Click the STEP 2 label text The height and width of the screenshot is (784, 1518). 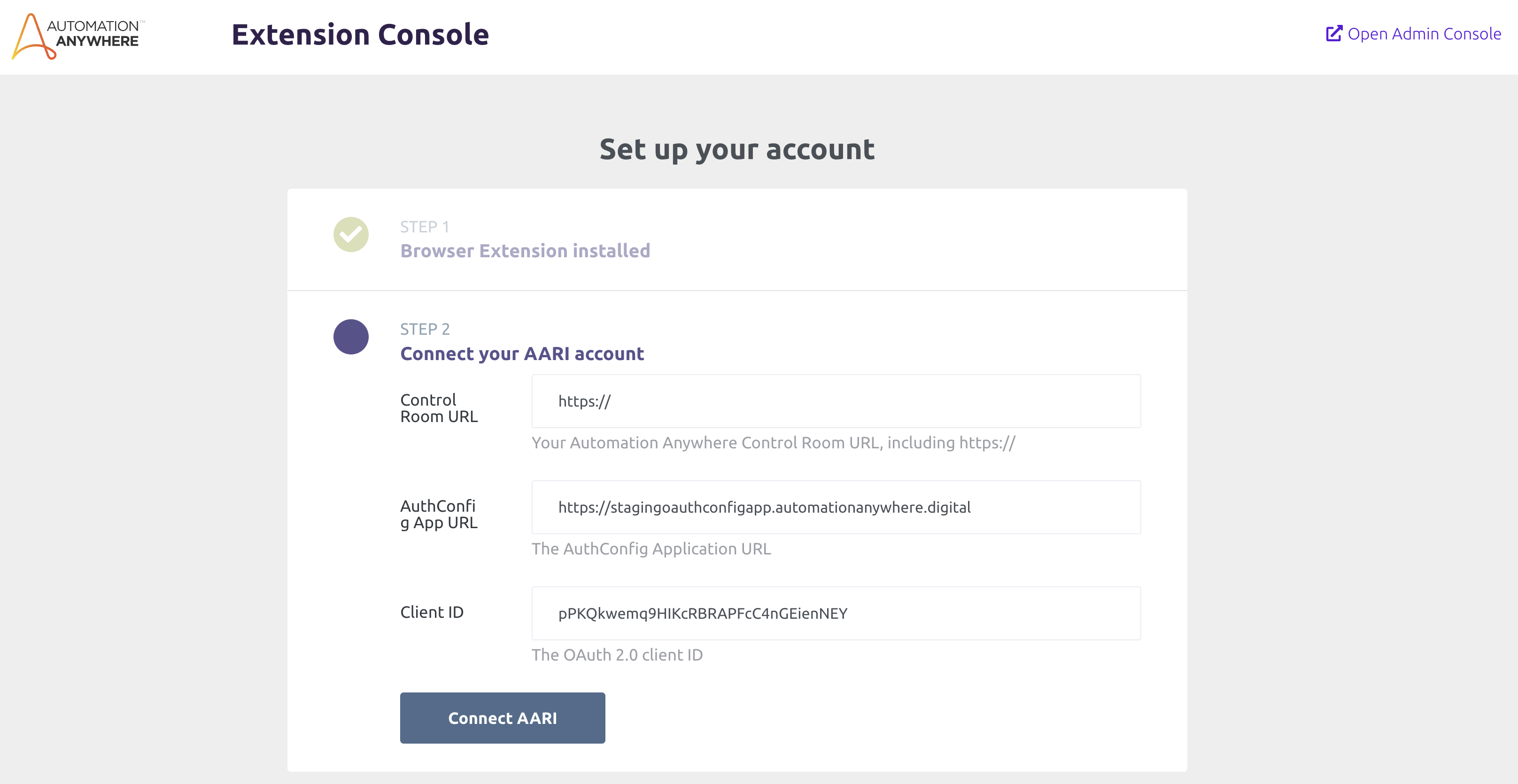point(424,329)
